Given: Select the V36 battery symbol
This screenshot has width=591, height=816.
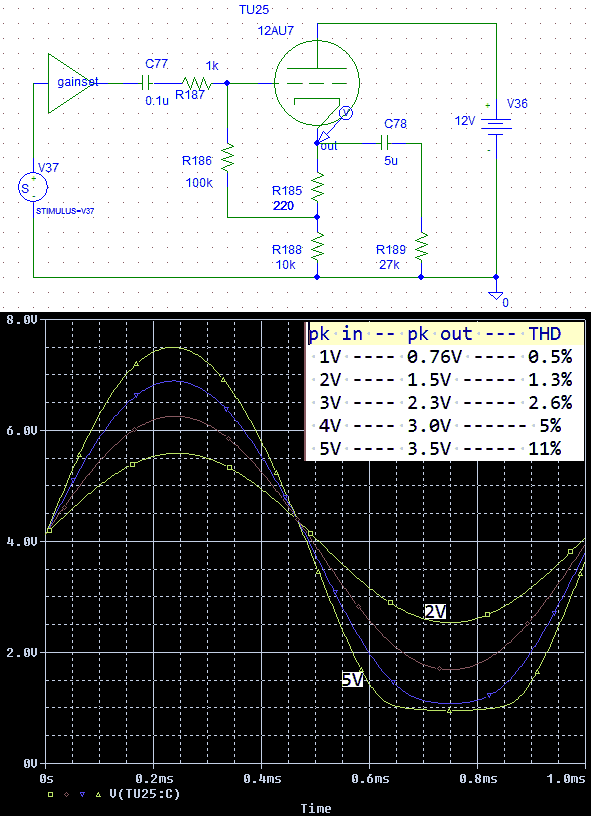Looking at the screenshot, I should [x=496, y=126].
